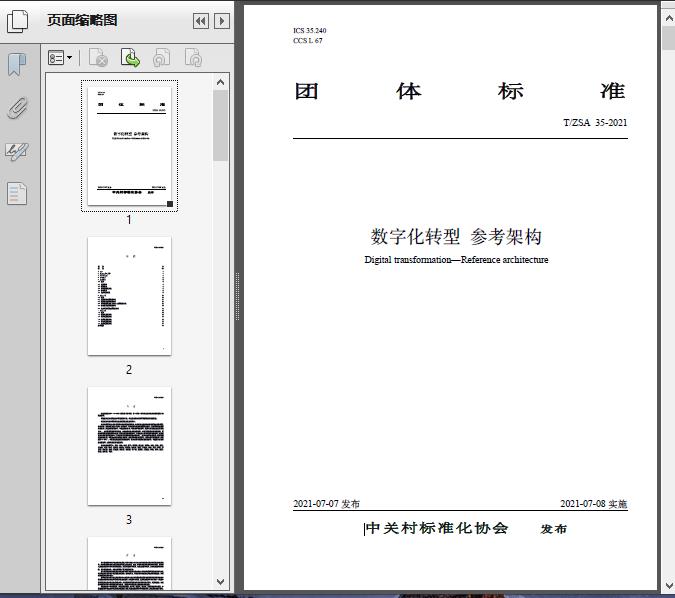Click the rotate pages clockwise icon

coord(193,58)
